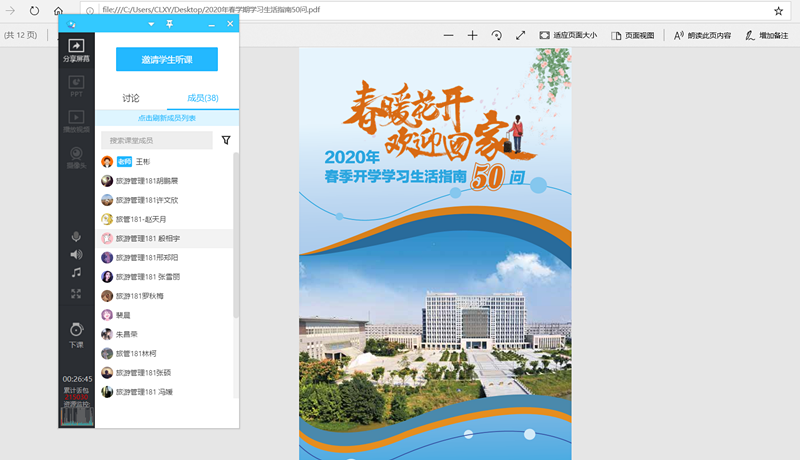The height and width of the screenshot is (460, 800).
Task: Select the 成员(38) members tab
Action: 203,98
